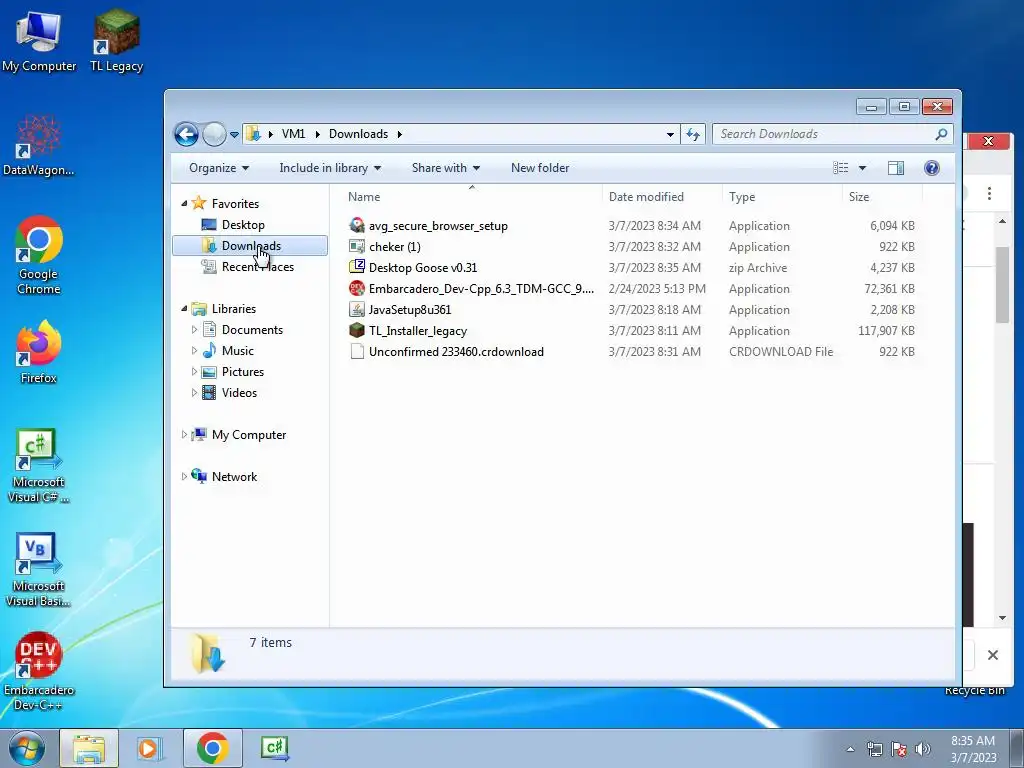Open the view options dropdown arrow

coord(862,168)
